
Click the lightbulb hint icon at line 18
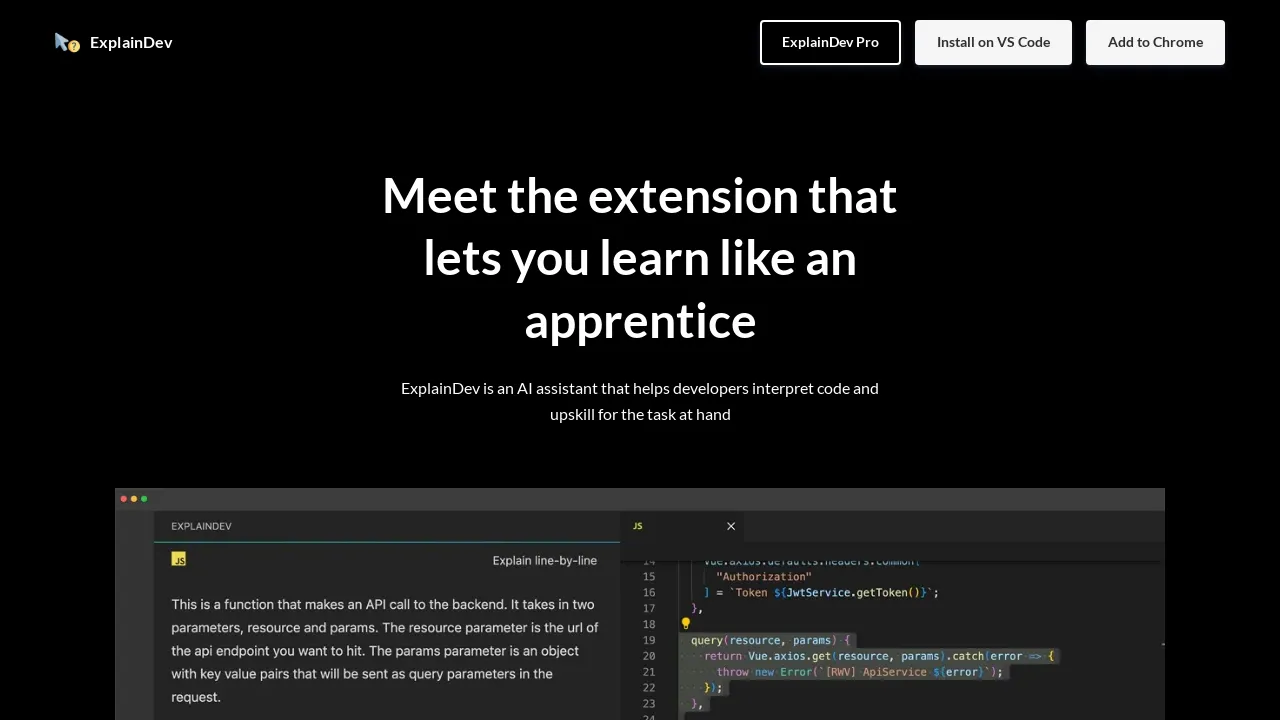point(686,623)
